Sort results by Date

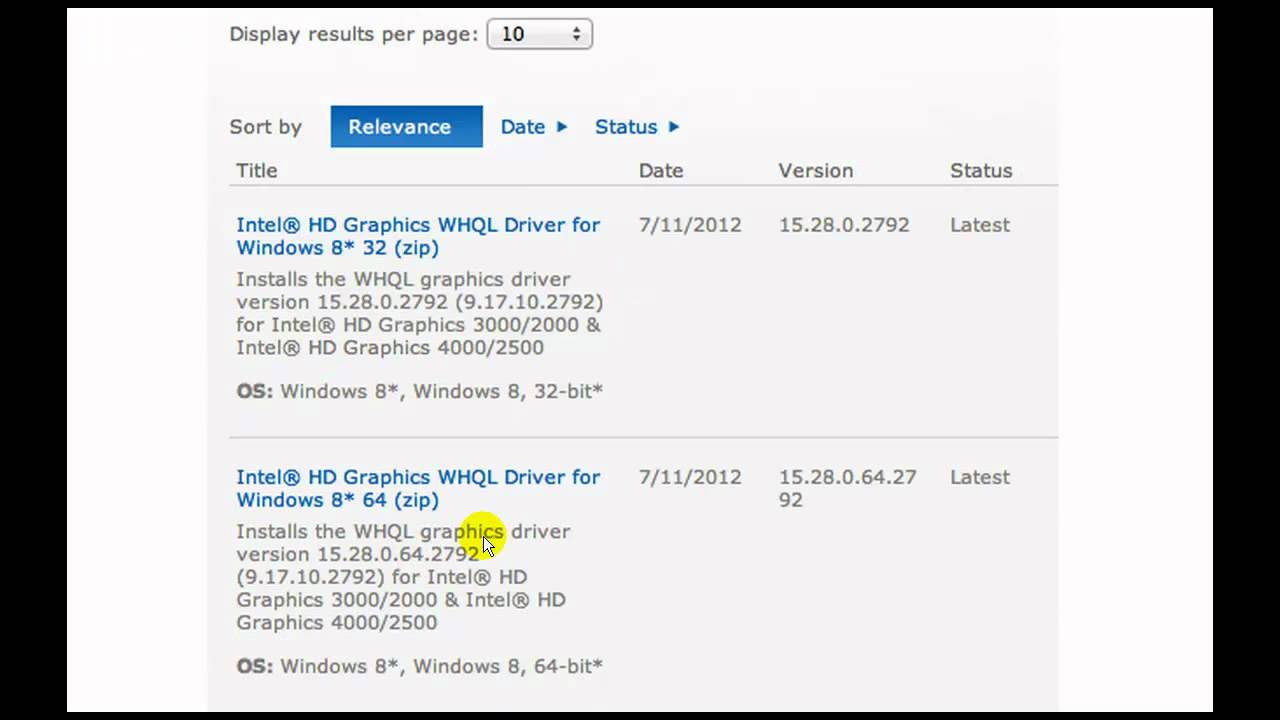523,127
